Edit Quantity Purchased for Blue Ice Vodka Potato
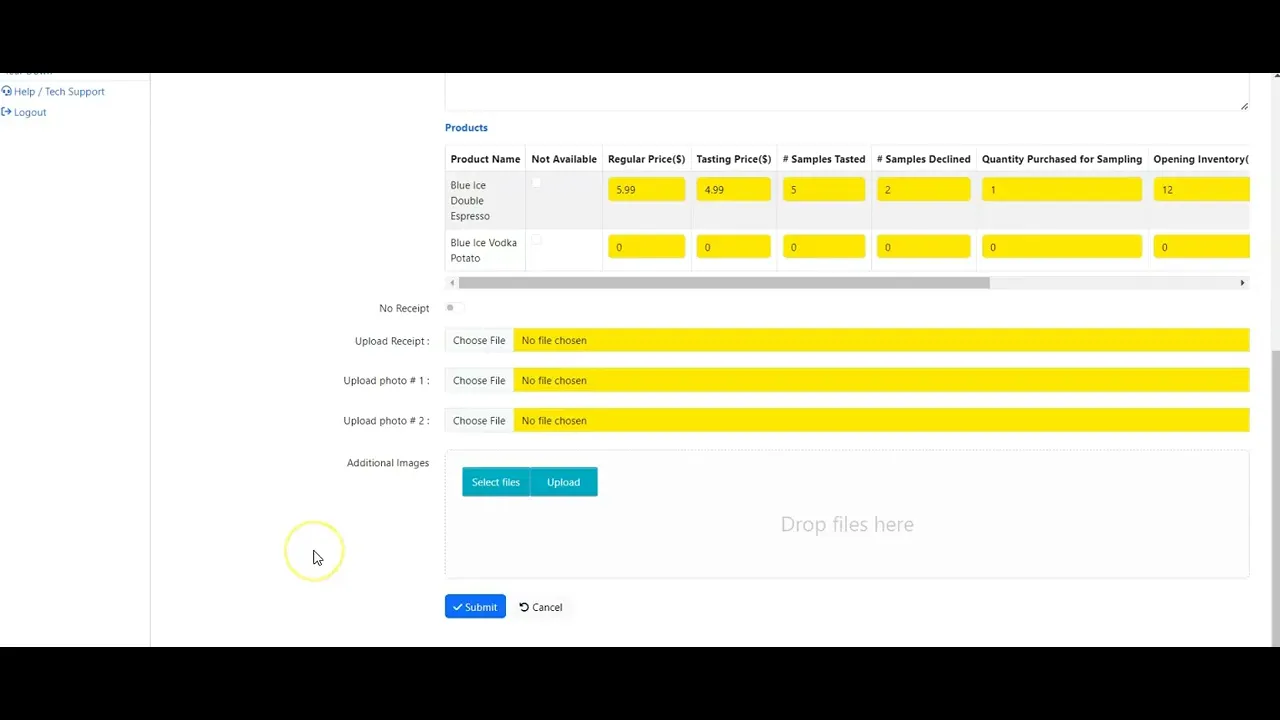This screenshot has width=1280, height=720. click(1061, 247)
